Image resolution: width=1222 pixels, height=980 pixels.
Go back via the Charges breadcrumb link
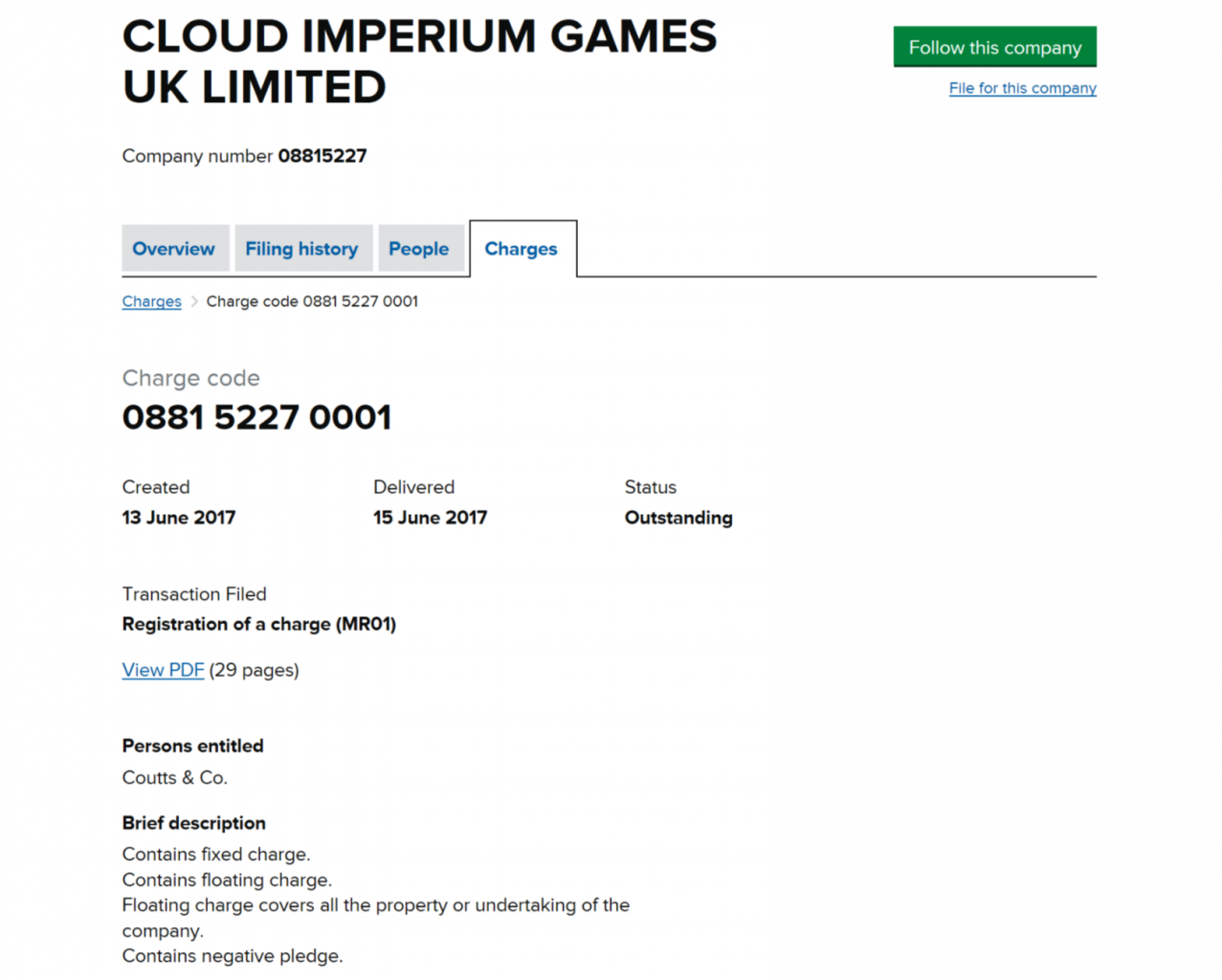click(152, 301)
